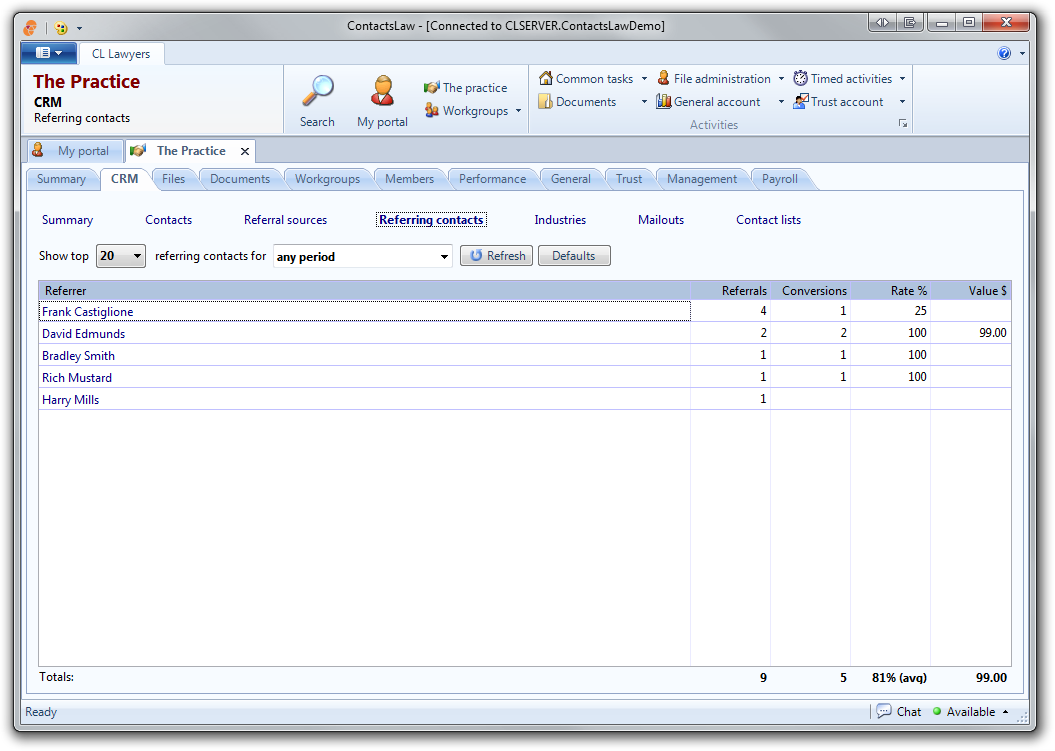Sort by the Rate % column header
Image resolution: width=1055 pixels, height=751 pixels.
(891, 291)
